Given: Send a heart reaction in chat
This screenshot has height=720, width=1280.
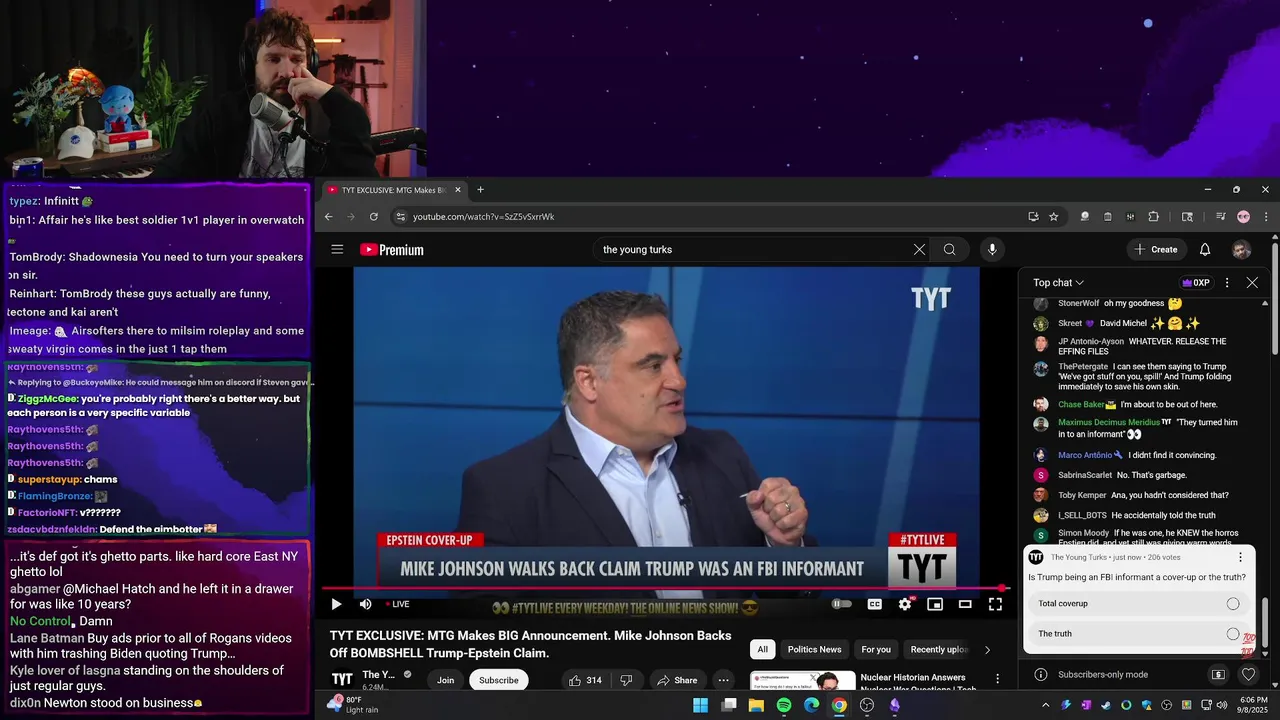Looking at the screenshot, I should coord(1248,674).
